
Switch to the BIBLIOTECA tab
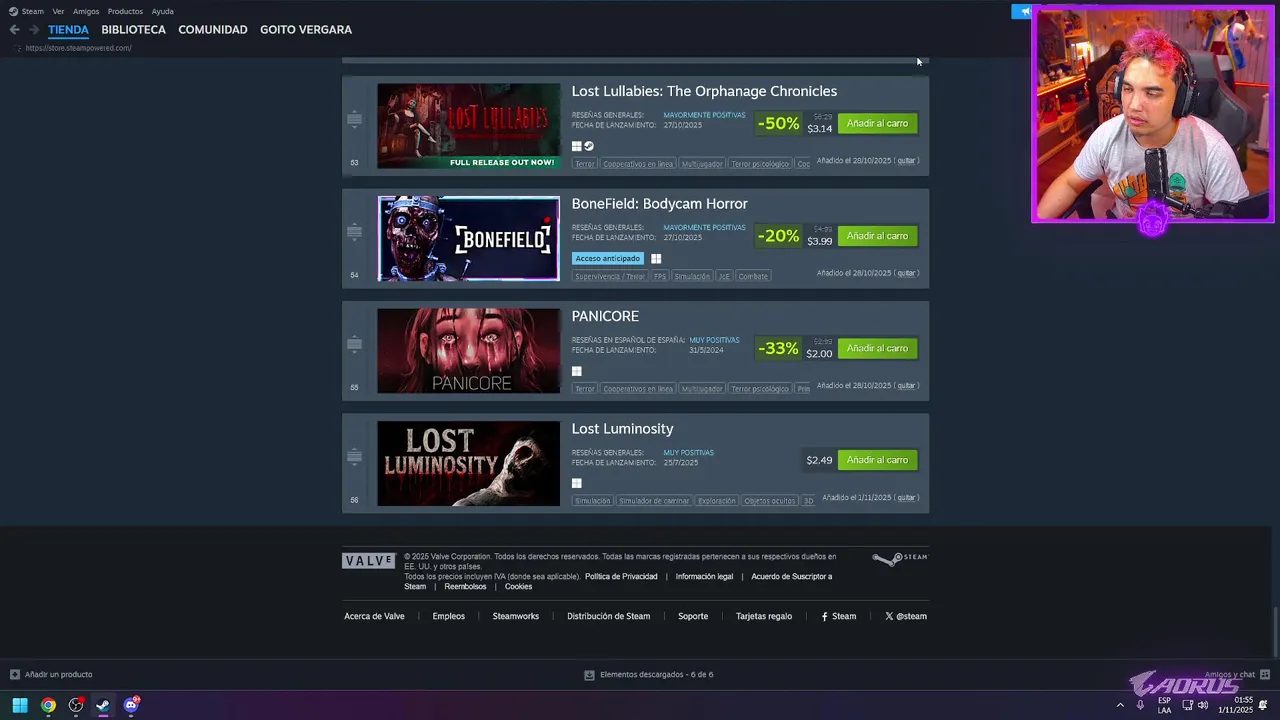pos(133,30)
